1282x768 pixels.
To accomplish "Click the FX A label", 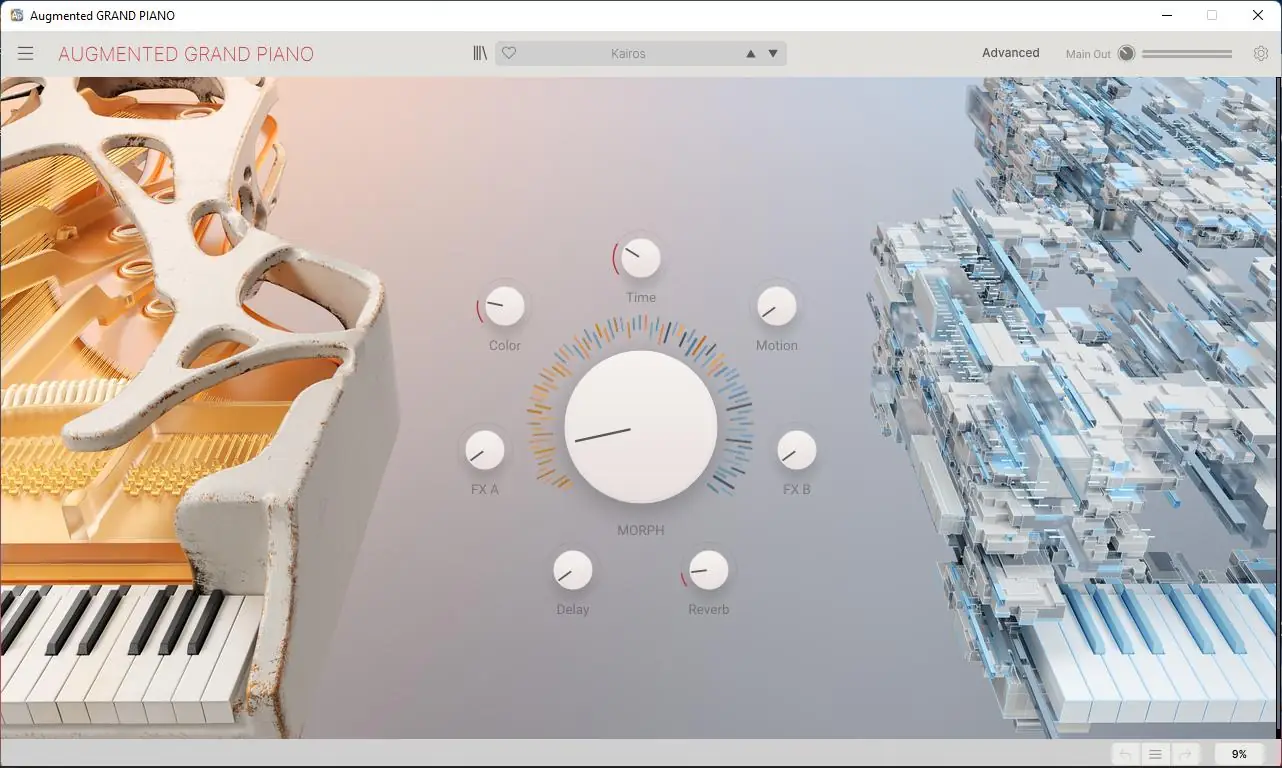I will click(485, 489).
